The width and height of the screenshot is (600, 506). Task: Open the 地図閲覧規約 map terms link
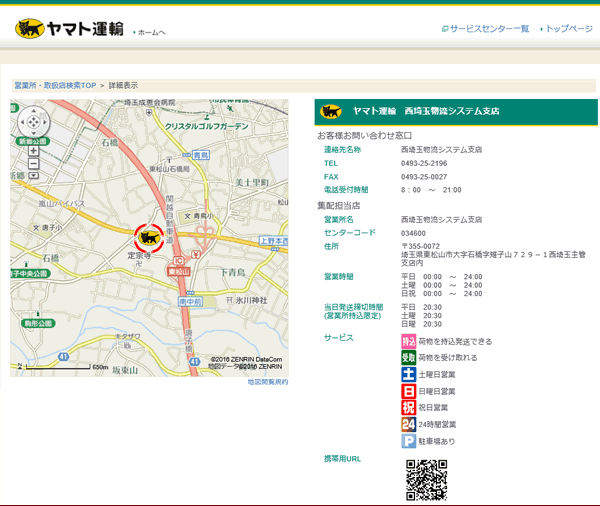[x=267, y=382]
